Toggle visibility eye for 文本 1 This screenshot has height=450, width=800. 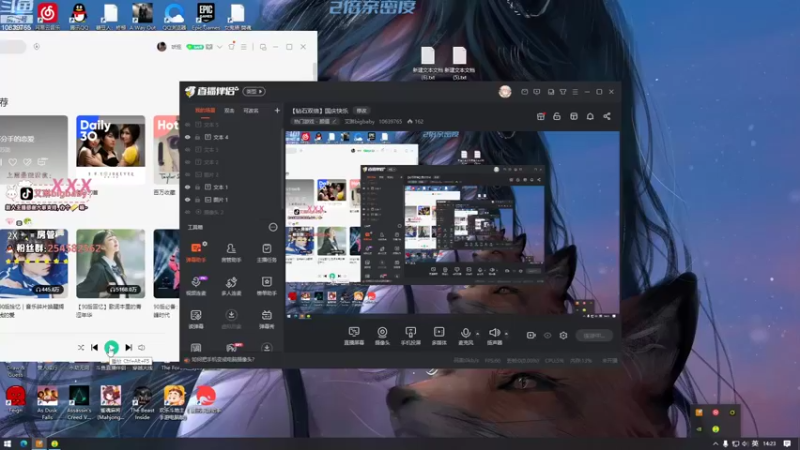click(x=187, y=187)
